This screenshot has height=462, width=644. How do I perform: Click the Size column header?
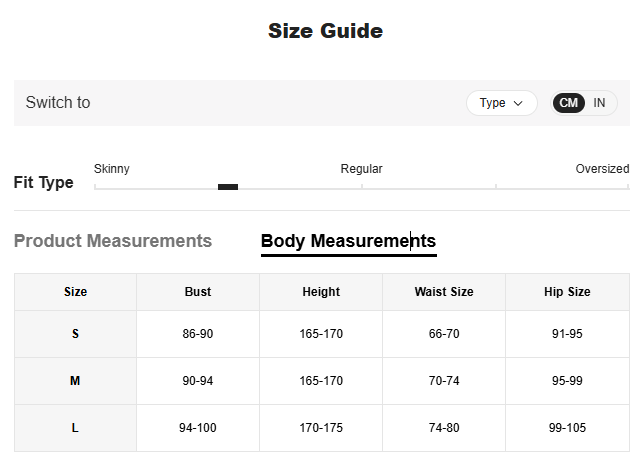75,292
